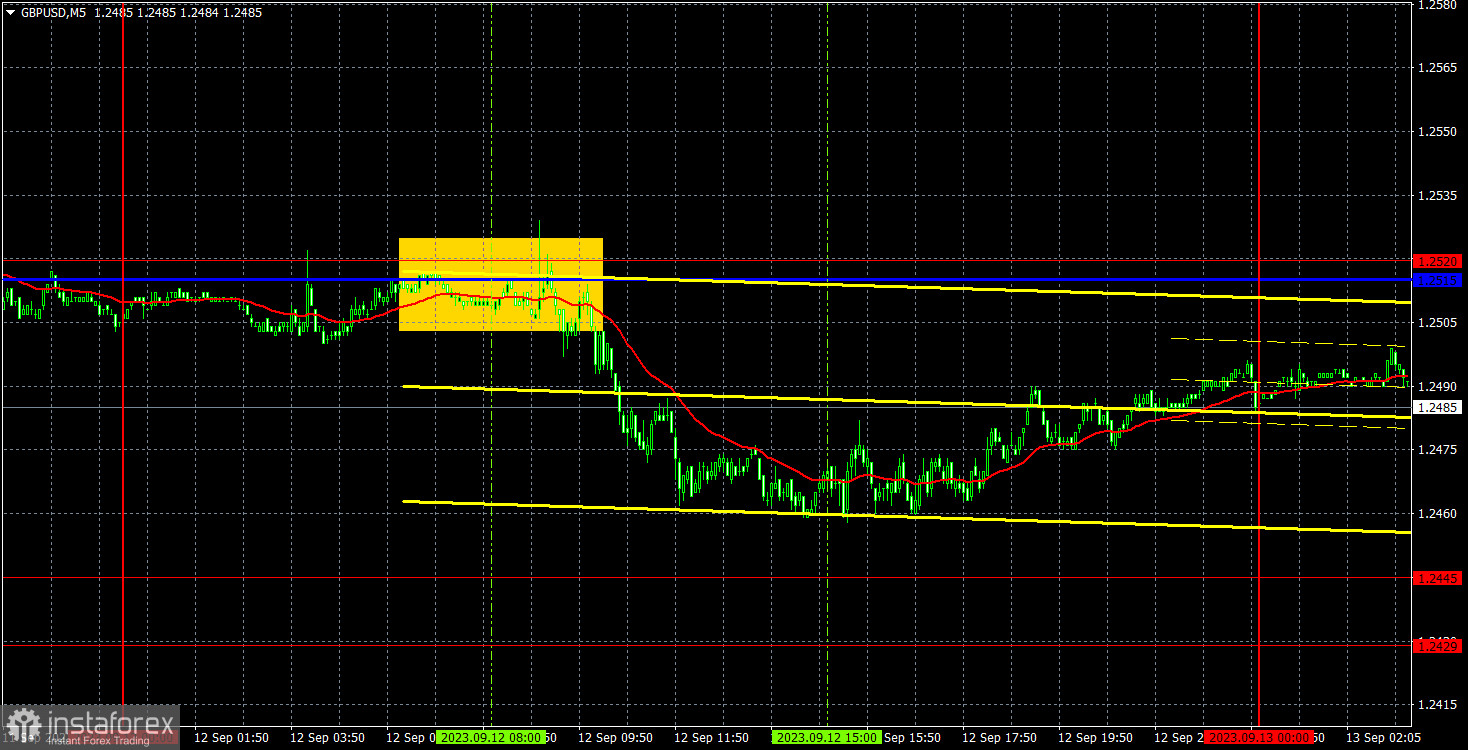Select the green 2023.09.12 15:00 time marker
The width and height of the screenshot is (1468, 750).
pos(826,737)
